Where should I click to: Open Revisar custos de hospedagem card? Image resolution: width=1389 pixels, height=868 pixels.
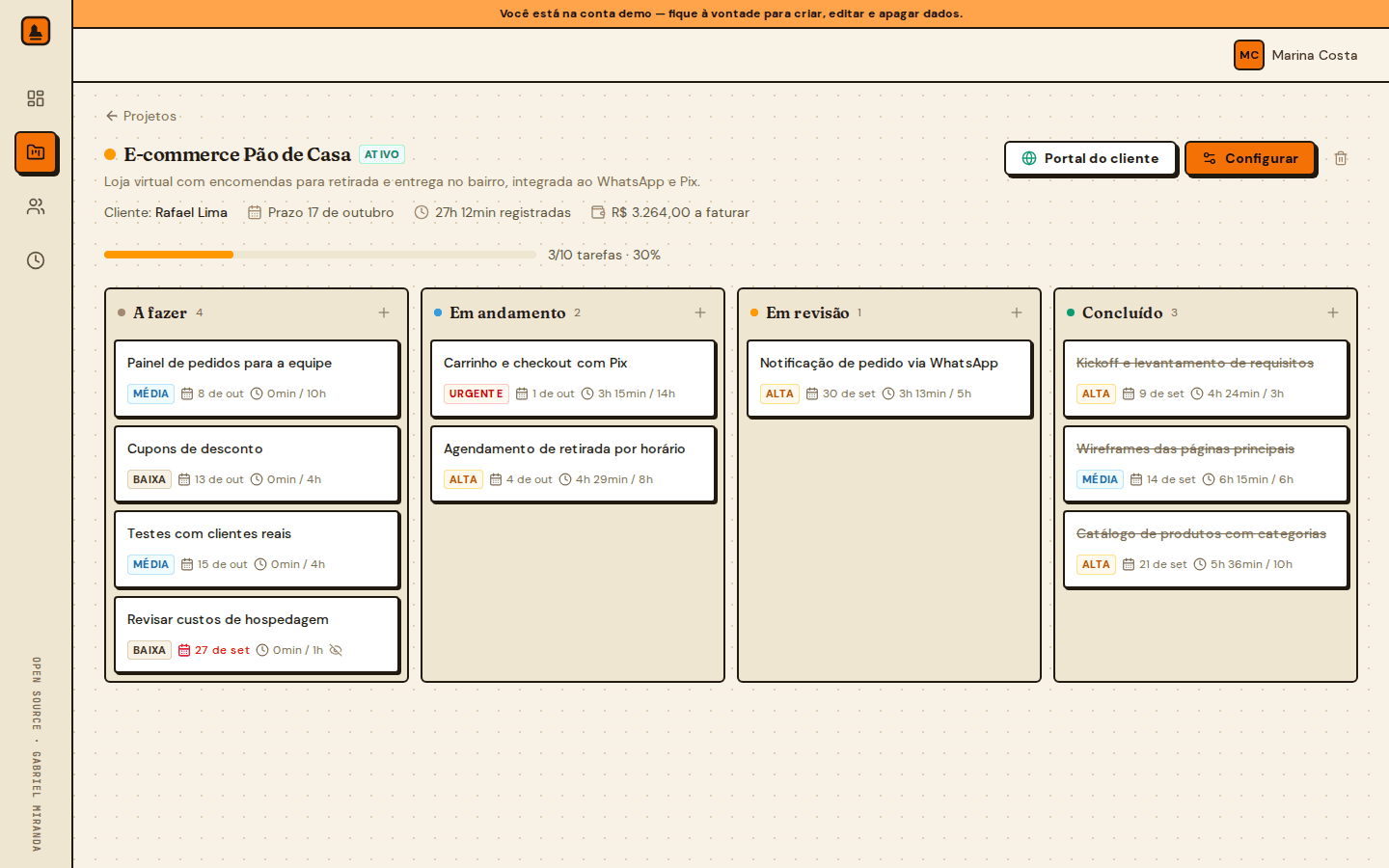257,635
